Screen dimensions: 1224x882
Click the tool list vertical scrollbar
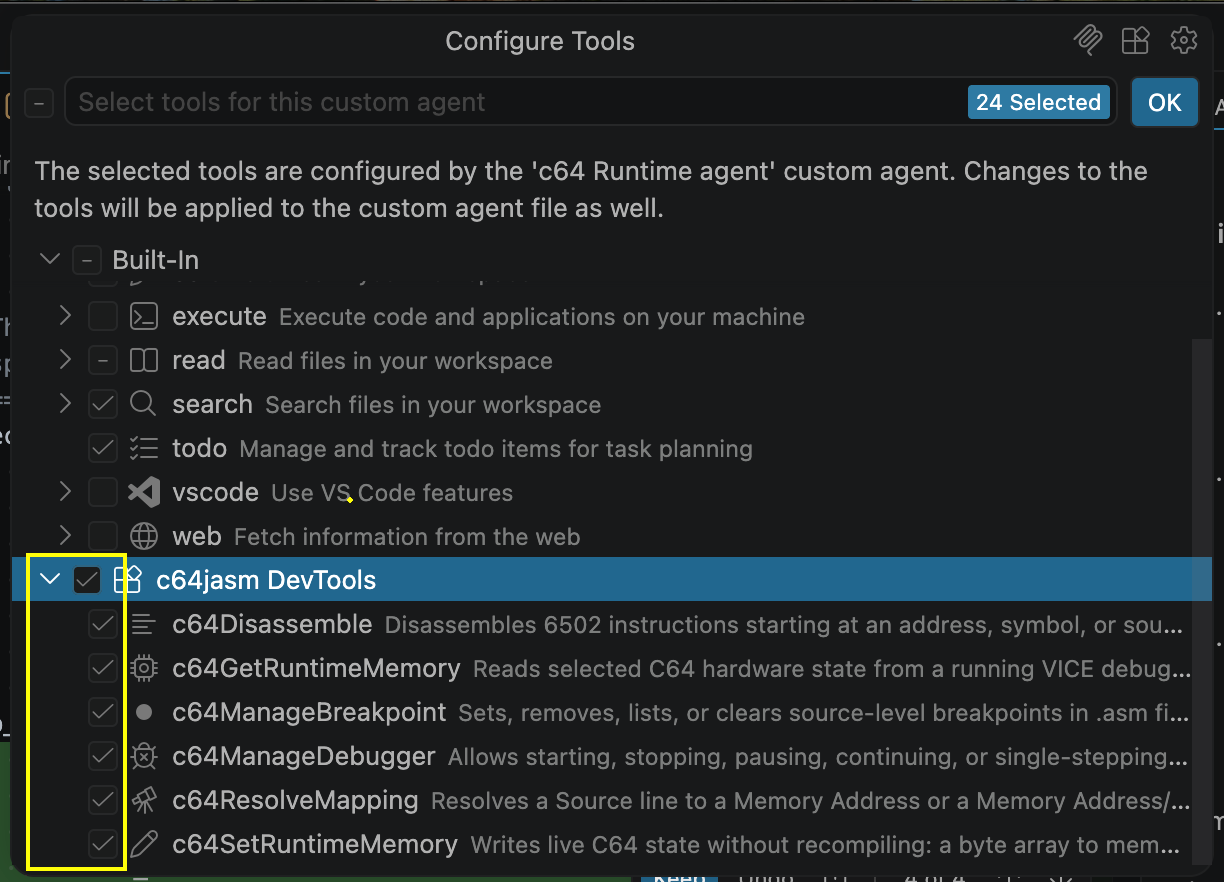click(x=1203, y=600)
